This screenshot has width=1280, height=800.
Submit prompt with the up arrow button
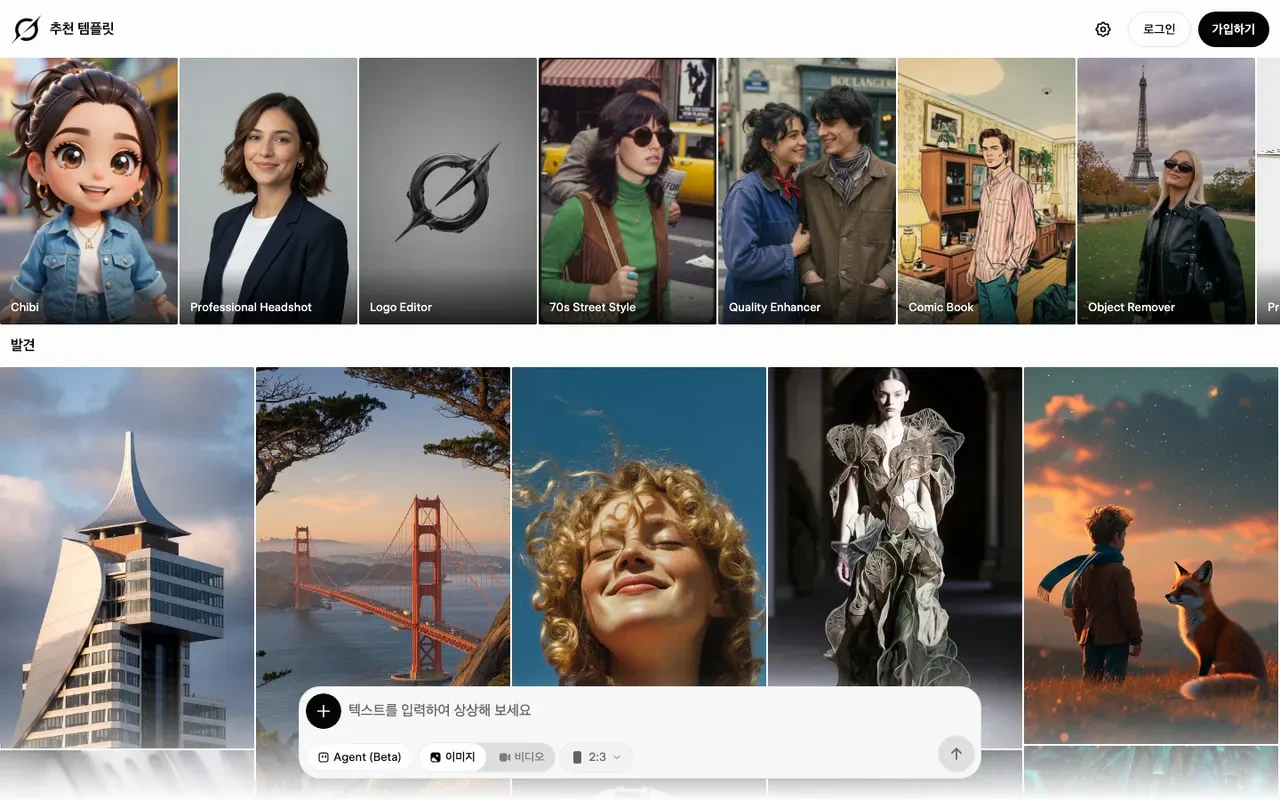click(x=956, y=754)
